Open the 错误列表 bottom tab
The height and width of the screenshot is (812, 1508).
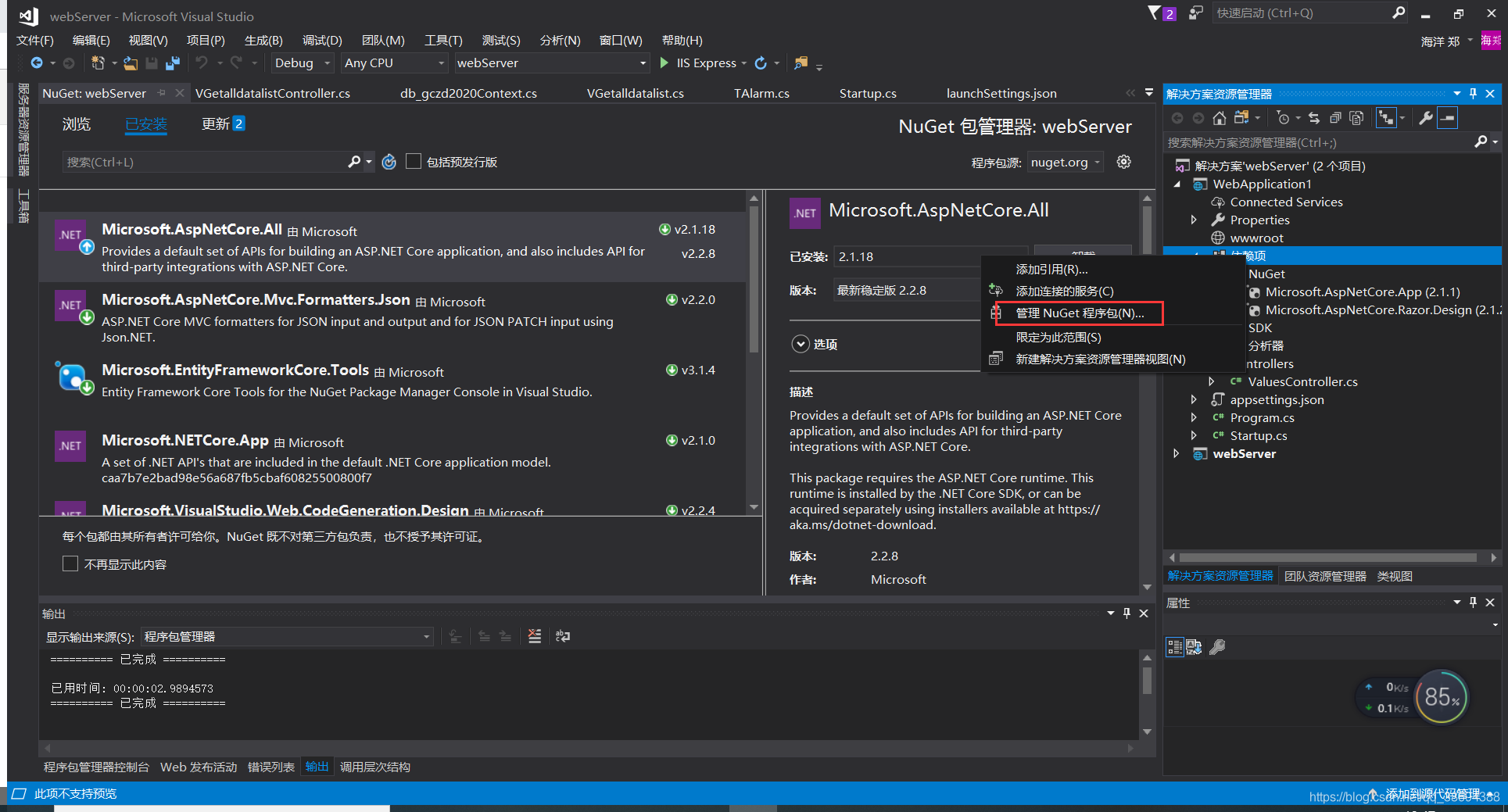pos(271,767)
